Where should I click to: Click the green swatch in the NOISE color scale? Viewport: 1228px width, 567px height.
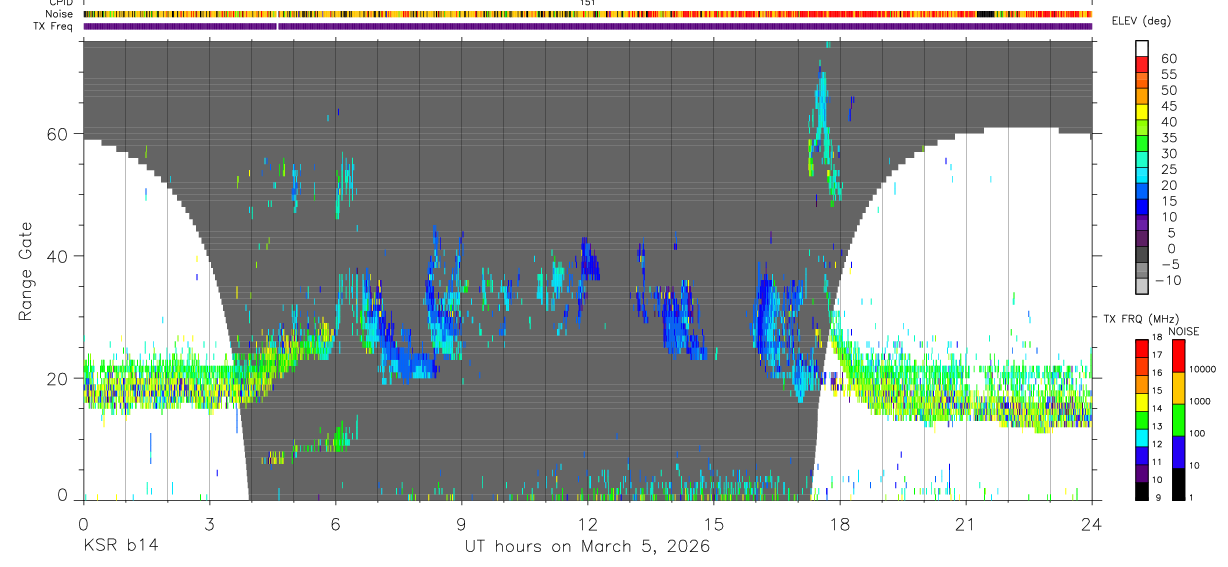pyautogui.click(x=1177, y=420)
